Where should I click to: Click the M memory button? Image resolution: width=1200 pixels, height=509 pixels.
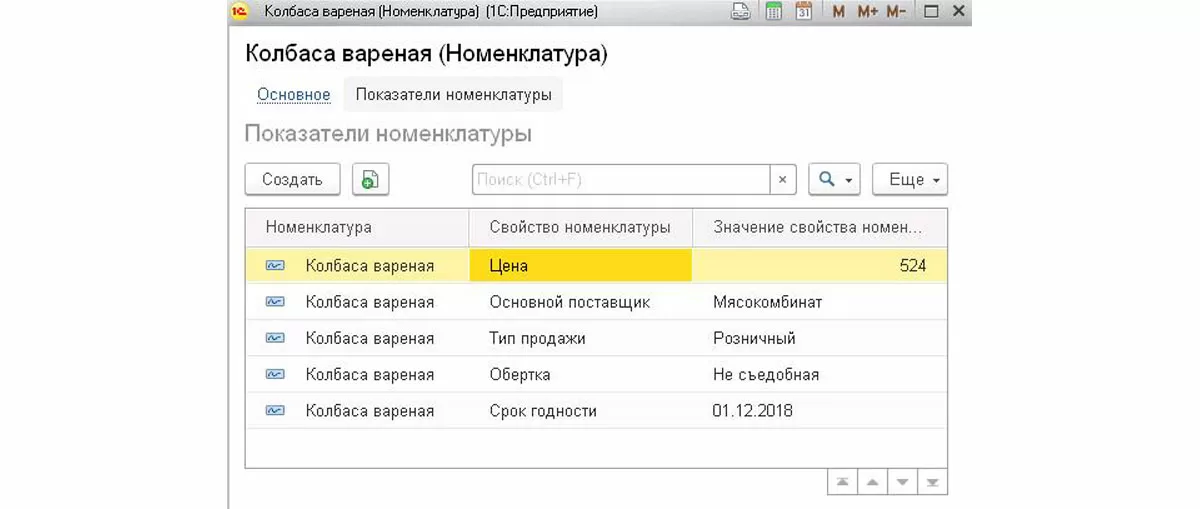[838, 12]
